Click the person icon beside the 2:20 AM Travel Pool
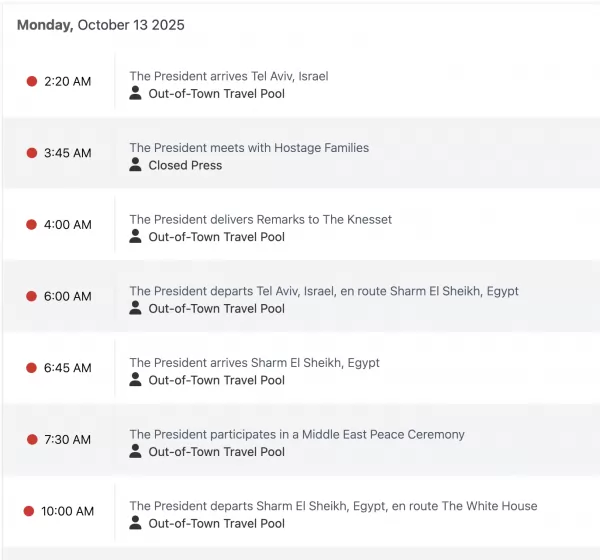Image resolution: width=600 pixels, height=560 pixels. (x=136, y=93)
